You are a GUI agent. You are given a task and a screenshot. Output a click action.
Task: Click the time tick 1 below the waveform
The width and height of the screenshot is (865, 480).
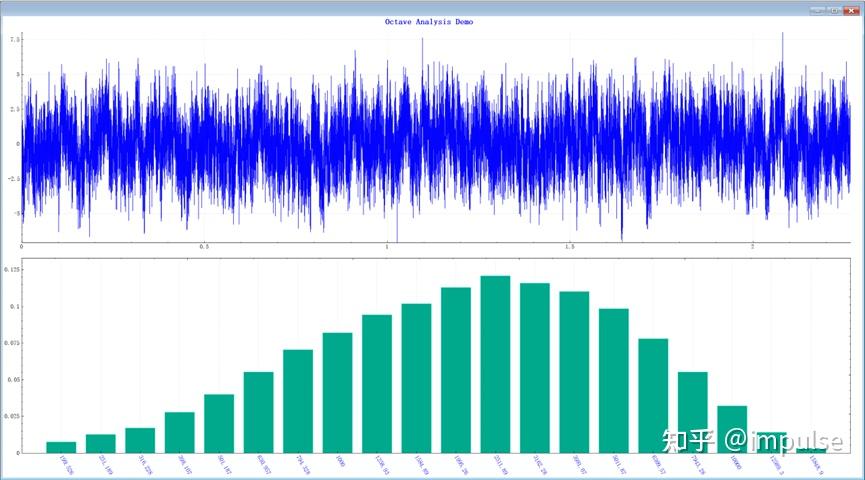(x=387, y=247)
